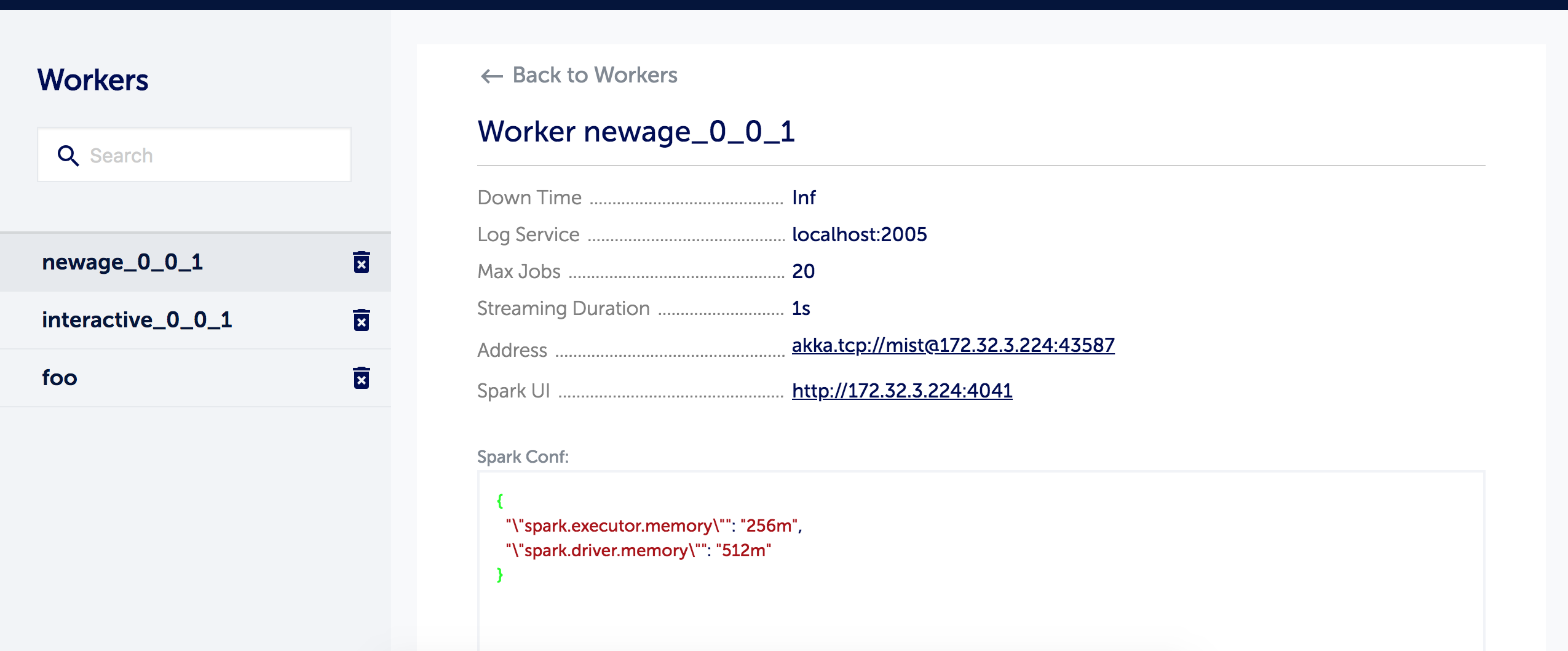Image resolution: width=1568 pixels, height=651 pixels.
Task: Click the Spark UI label
Action: point(513,391)
